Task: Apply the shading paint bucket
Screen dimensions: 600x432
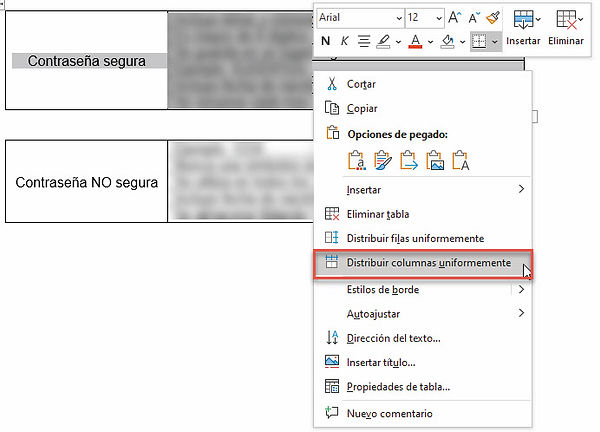Action: coord(447,41)
